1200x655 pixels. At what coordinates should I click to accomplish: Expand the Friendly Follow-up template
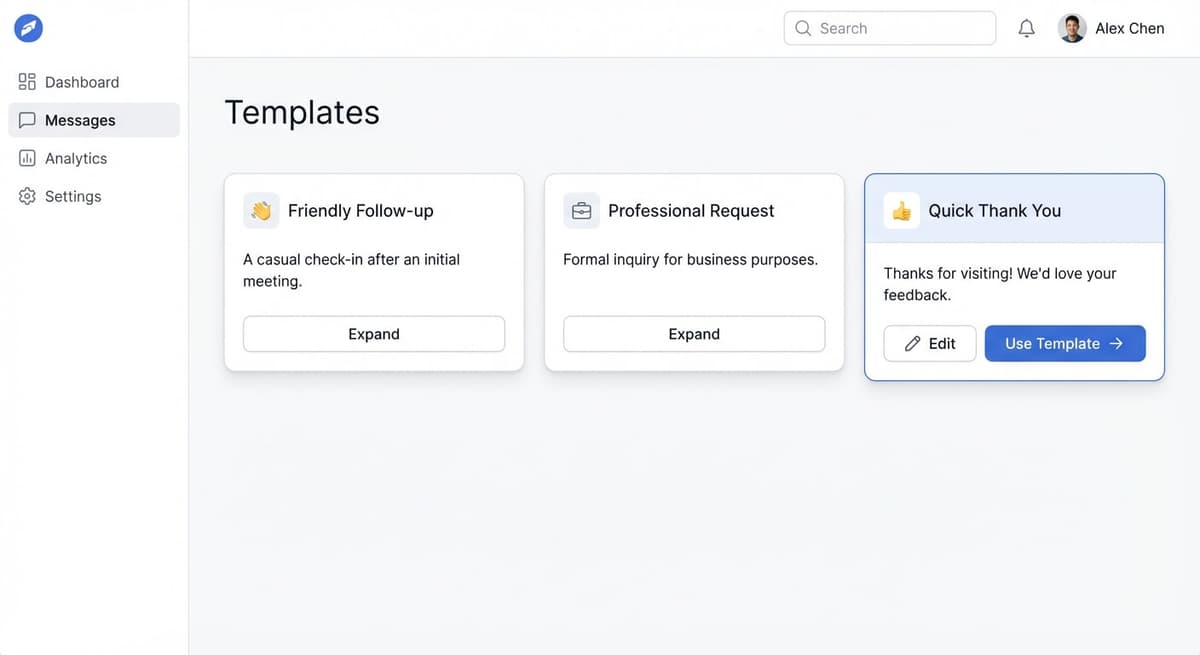click(x=373, y=334)
